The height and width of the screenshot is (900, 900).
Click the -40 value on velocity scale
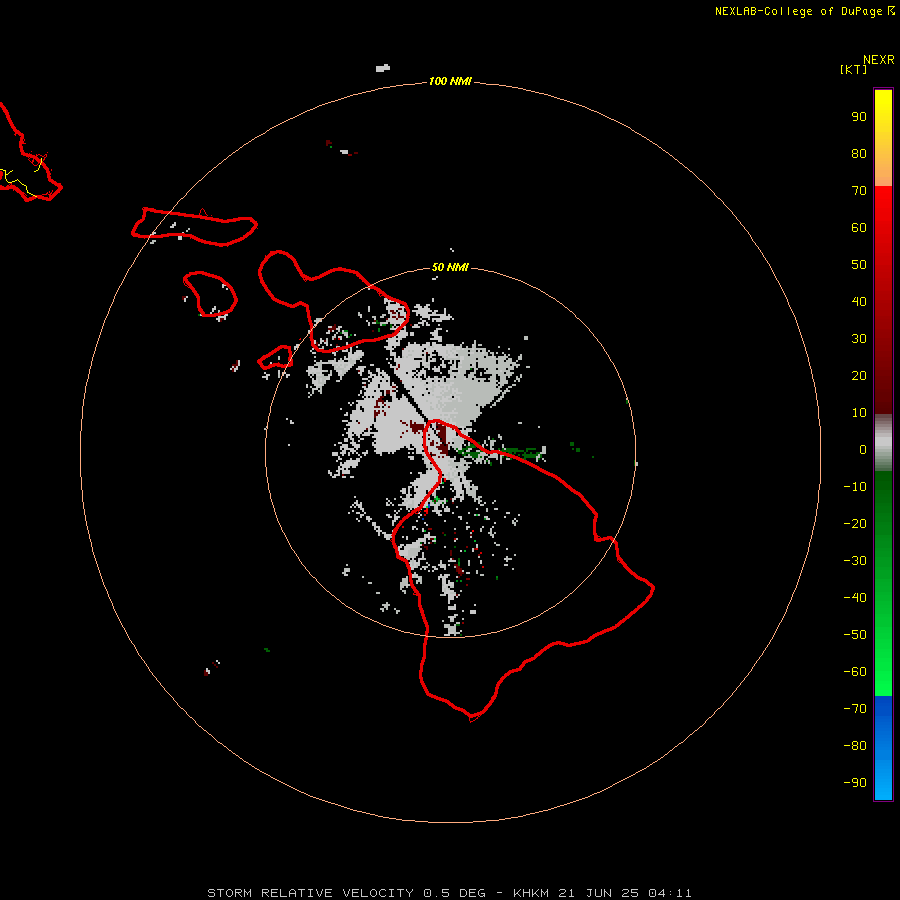click(x=855, y=598)
